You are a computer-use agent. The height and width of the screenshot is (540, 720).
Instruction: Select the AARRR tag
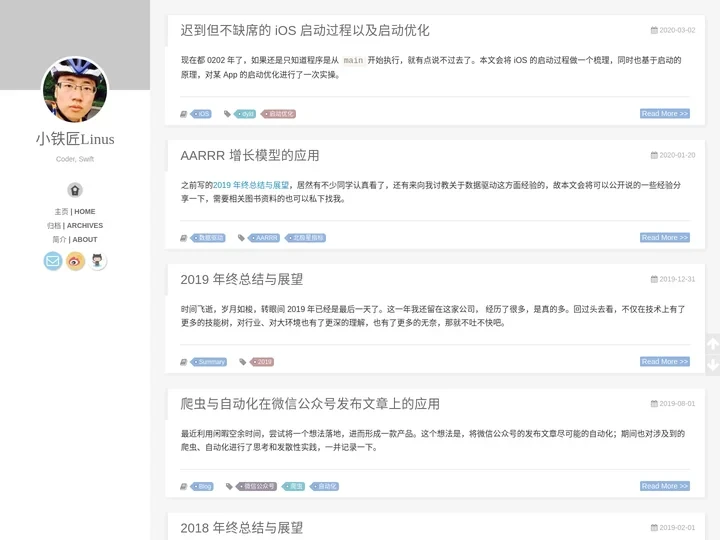(x=264, y=238)
